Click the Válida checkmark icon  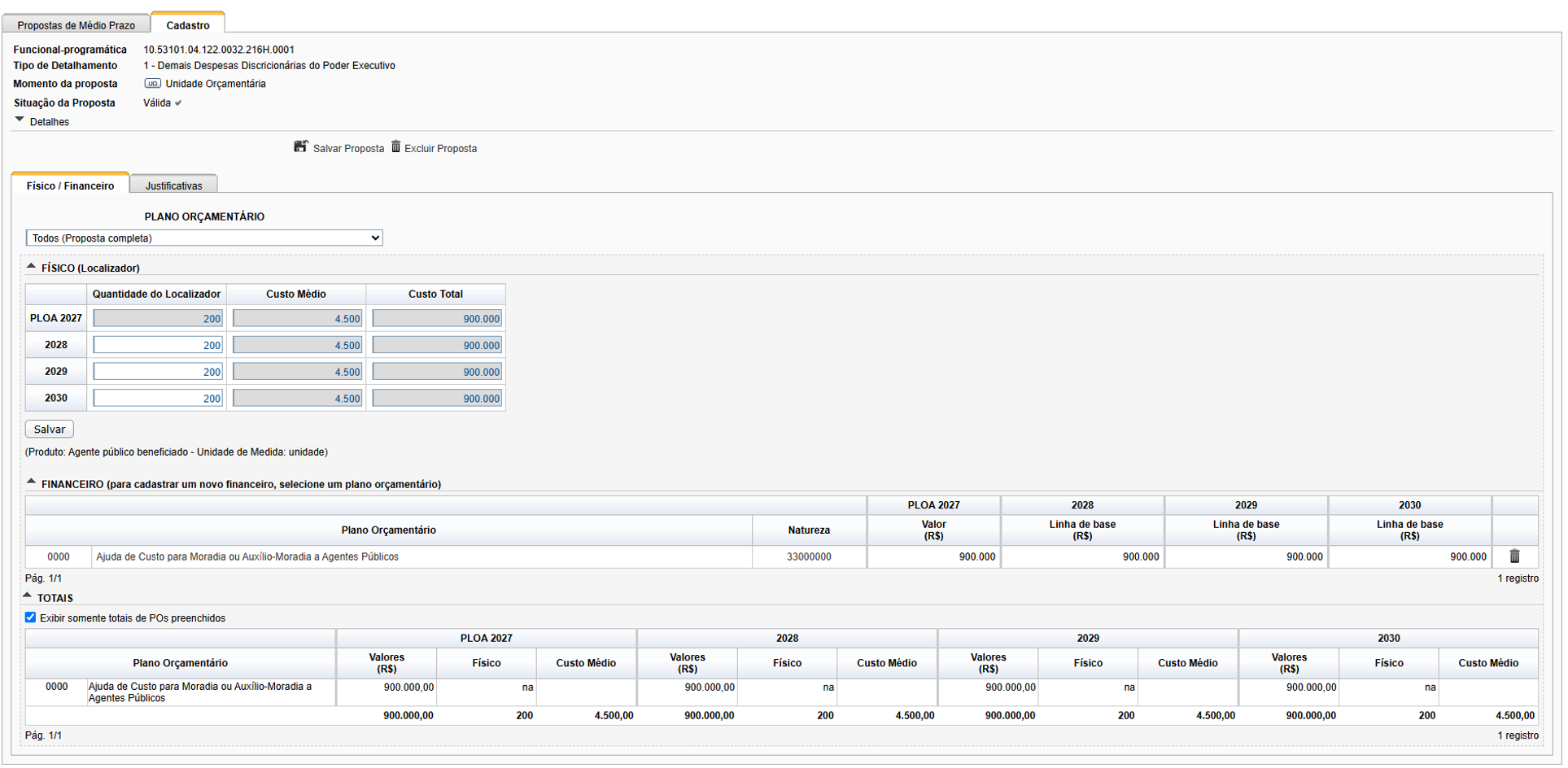pos(178,103)
